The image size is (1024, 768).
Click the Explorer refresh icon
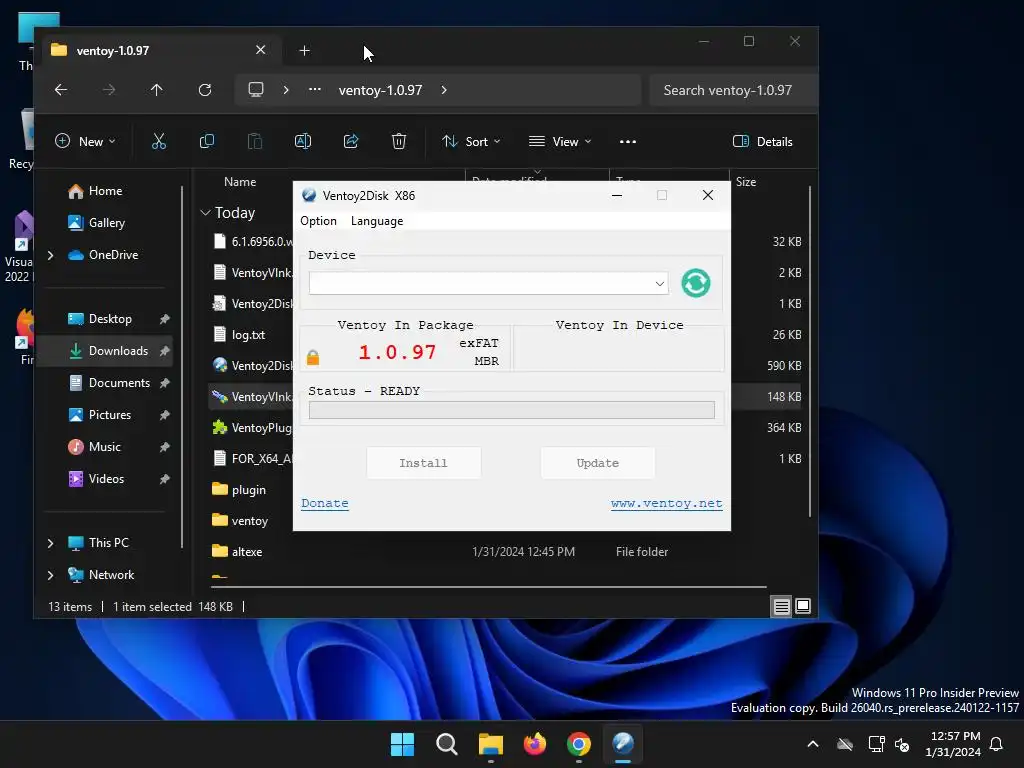[205, 90]
